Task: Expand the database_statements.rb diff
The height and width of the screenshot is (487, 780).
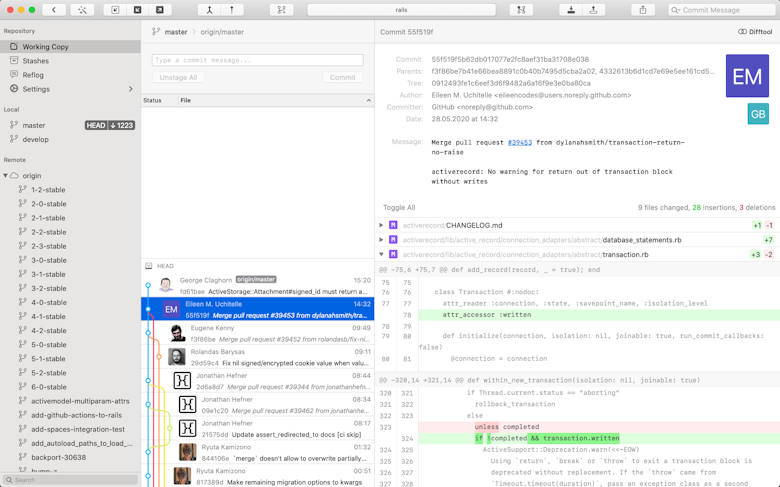Action: tap(381, 240)
